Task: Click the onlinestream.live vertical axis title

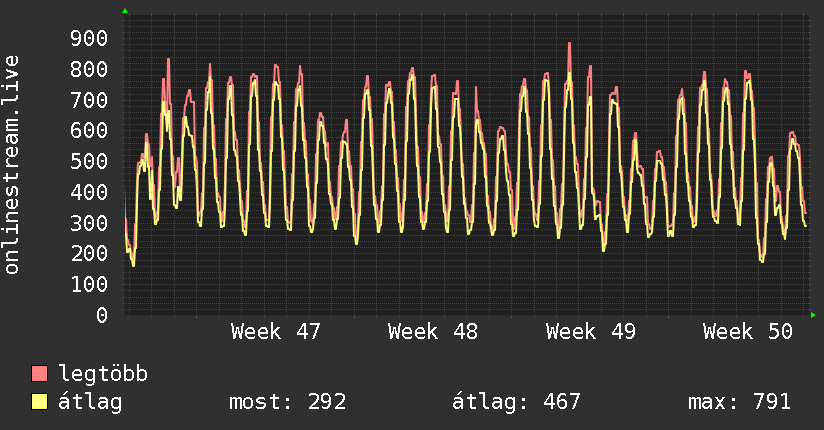Action: tap(12, 165)
